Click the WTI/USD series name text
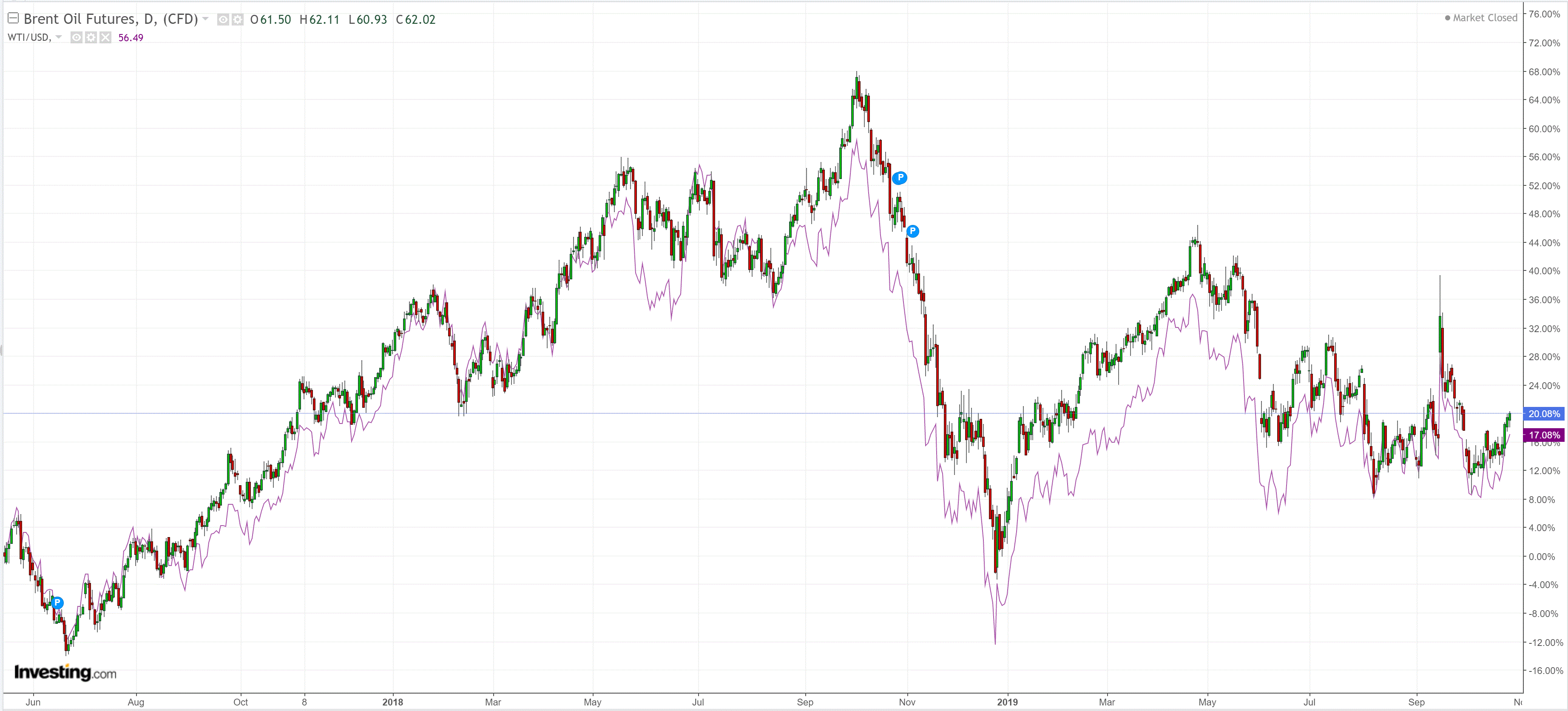Viewport: 1568px width, 711px height. click(28, 37)
